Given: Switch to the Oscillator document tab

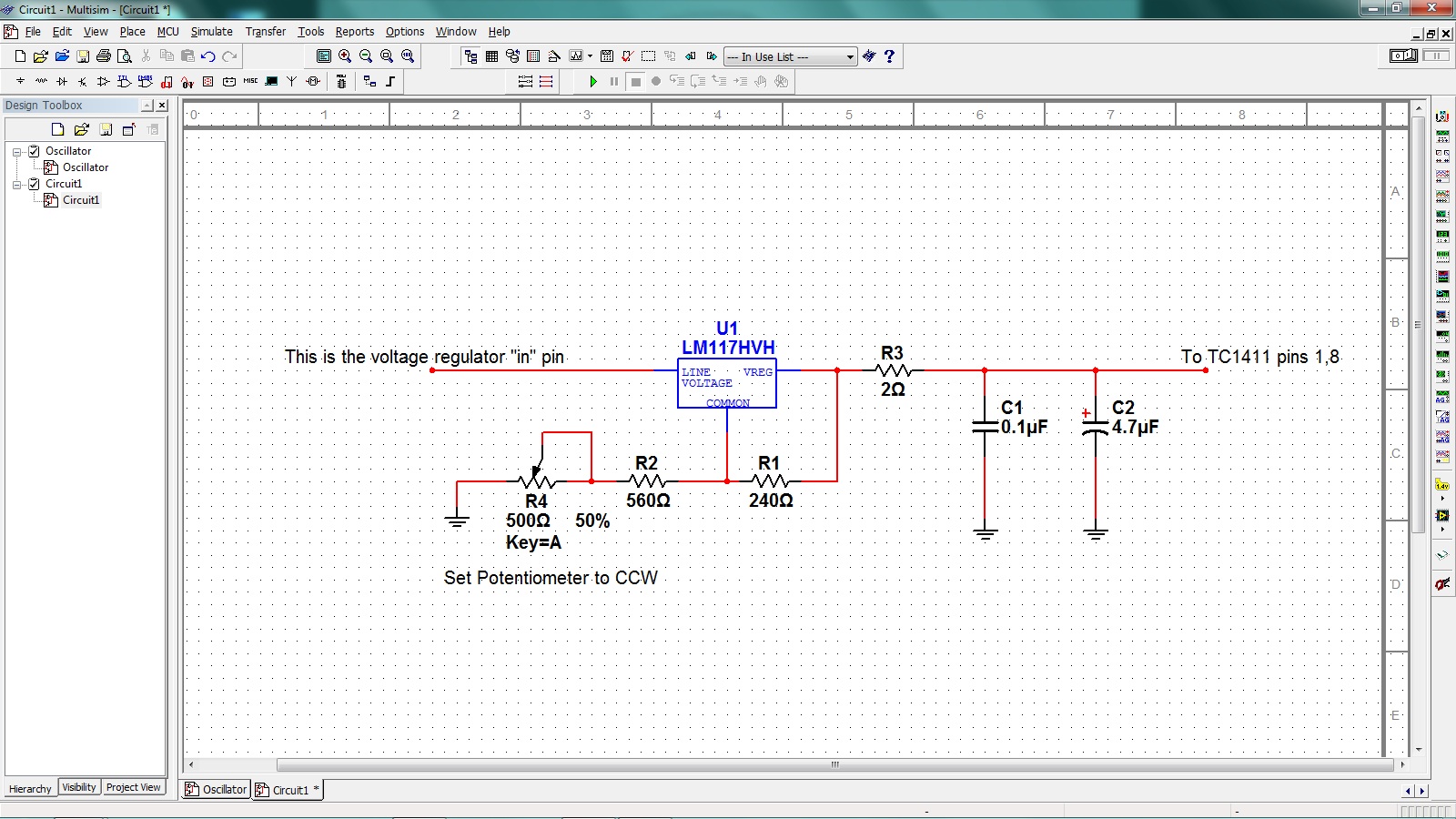Looking at the screenshot, I should [217, 789].
